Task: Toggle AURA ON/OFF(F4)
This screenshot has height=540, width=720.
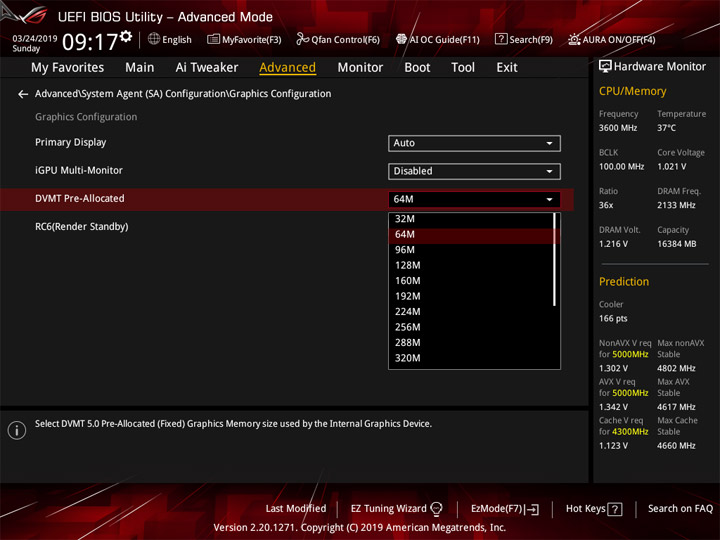Action: coord(612,39)
